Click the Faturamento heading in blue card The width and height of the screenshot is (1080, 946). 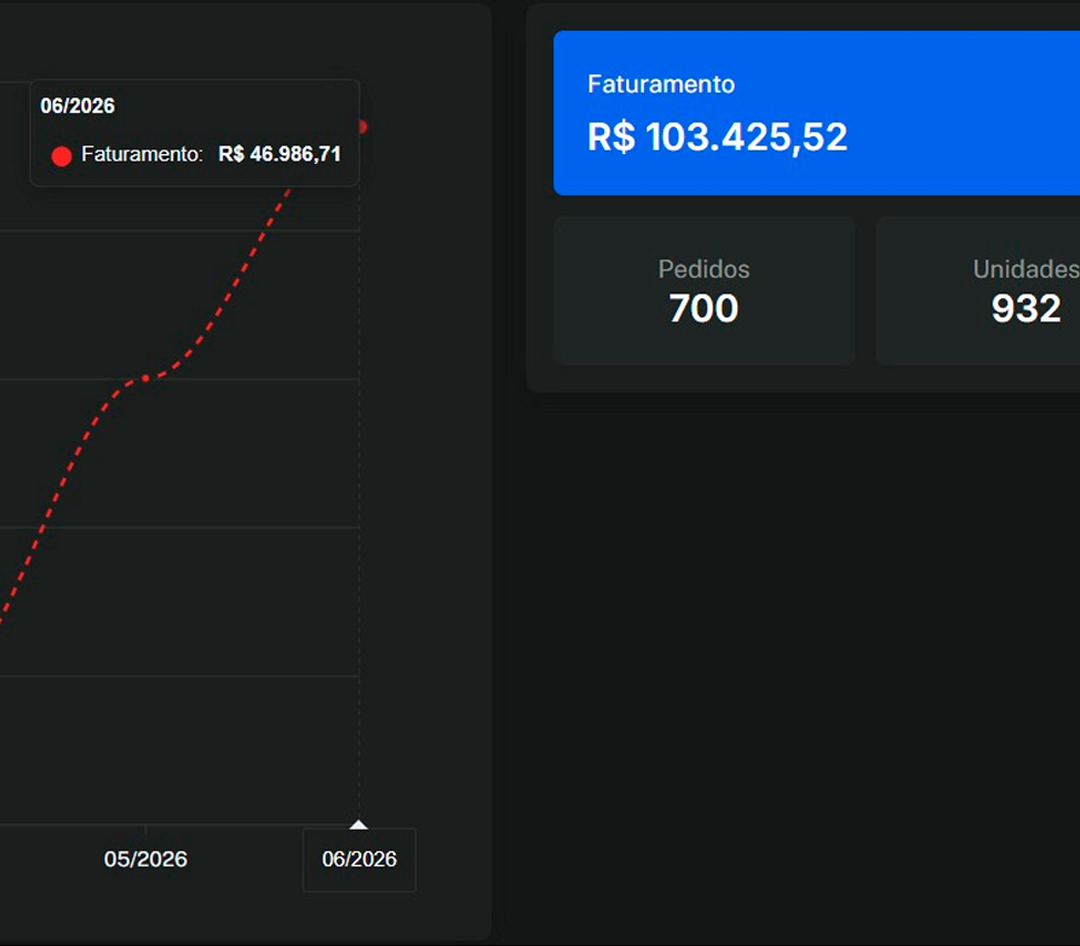coord(661,84)
